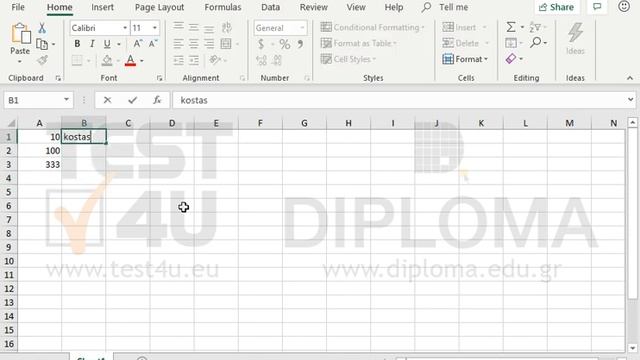Apply Comma Style
The height and width of the screenshot is (360, 640).
click(300, 44)
